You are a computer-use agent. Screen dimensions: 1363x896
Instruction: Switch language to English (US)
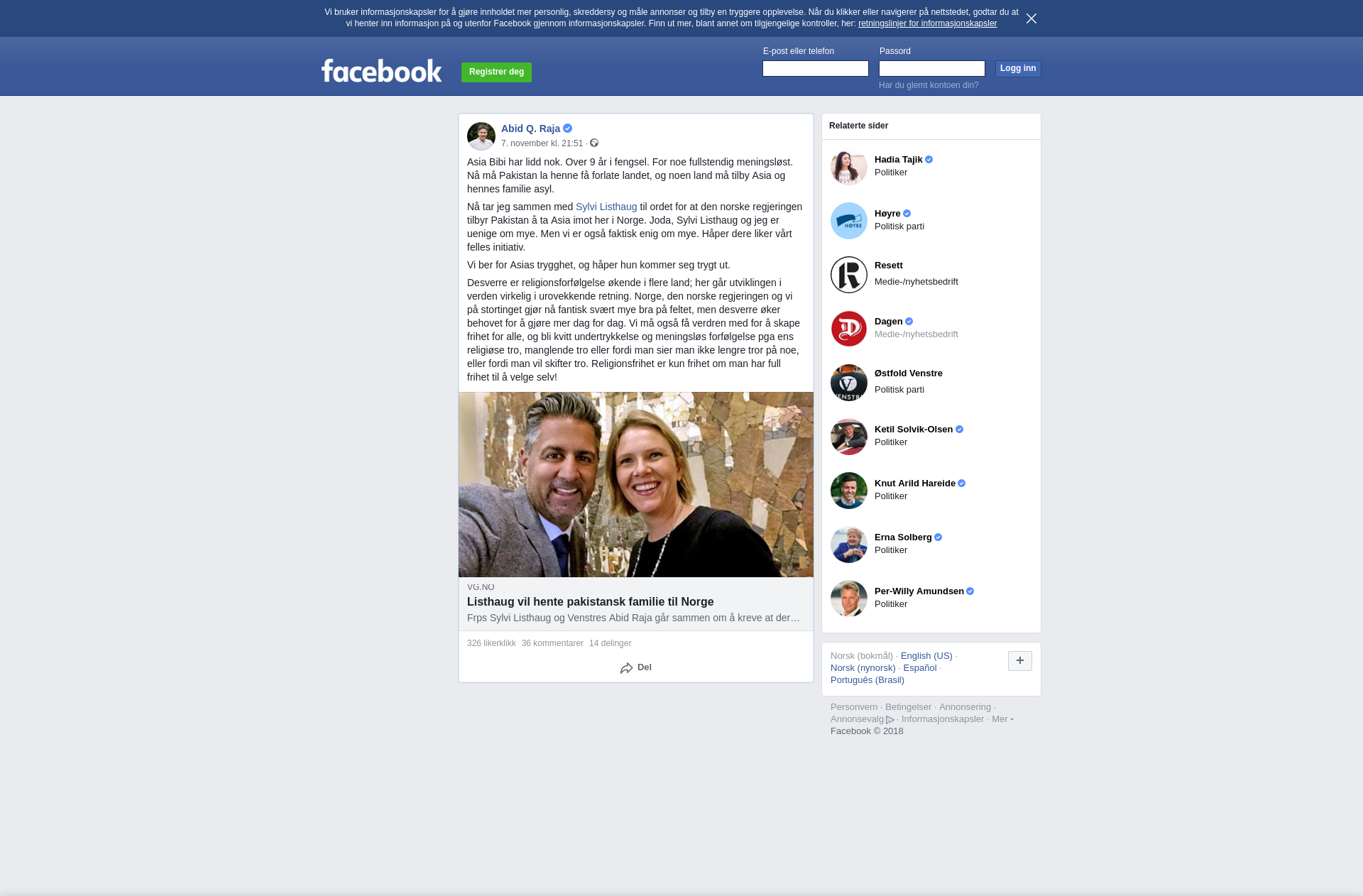926,656
